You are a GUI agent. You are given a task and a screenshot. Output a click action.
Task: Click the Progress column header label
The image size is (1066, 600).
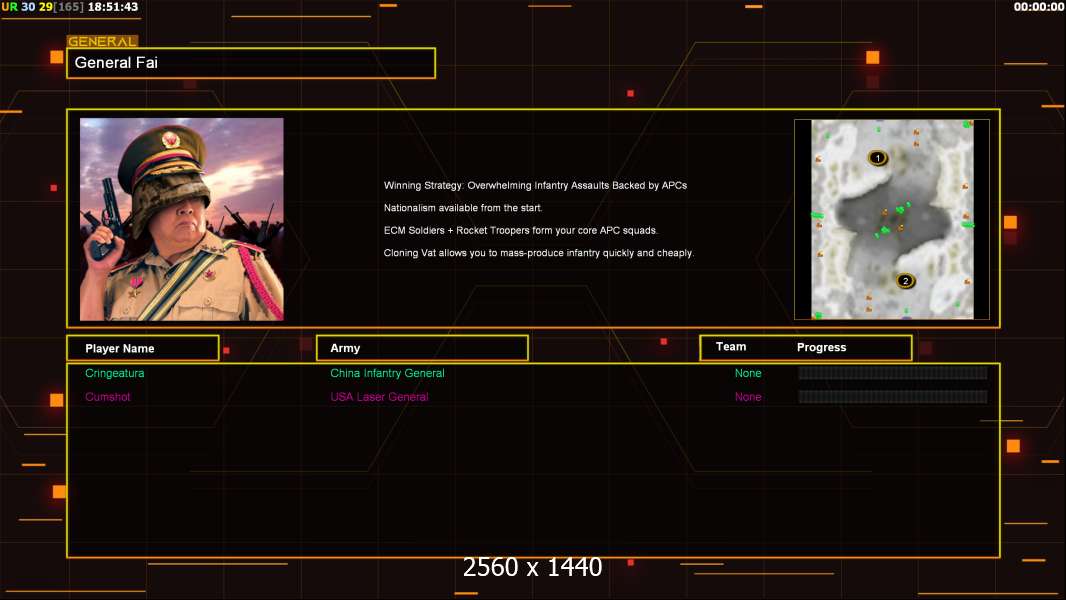821,347
